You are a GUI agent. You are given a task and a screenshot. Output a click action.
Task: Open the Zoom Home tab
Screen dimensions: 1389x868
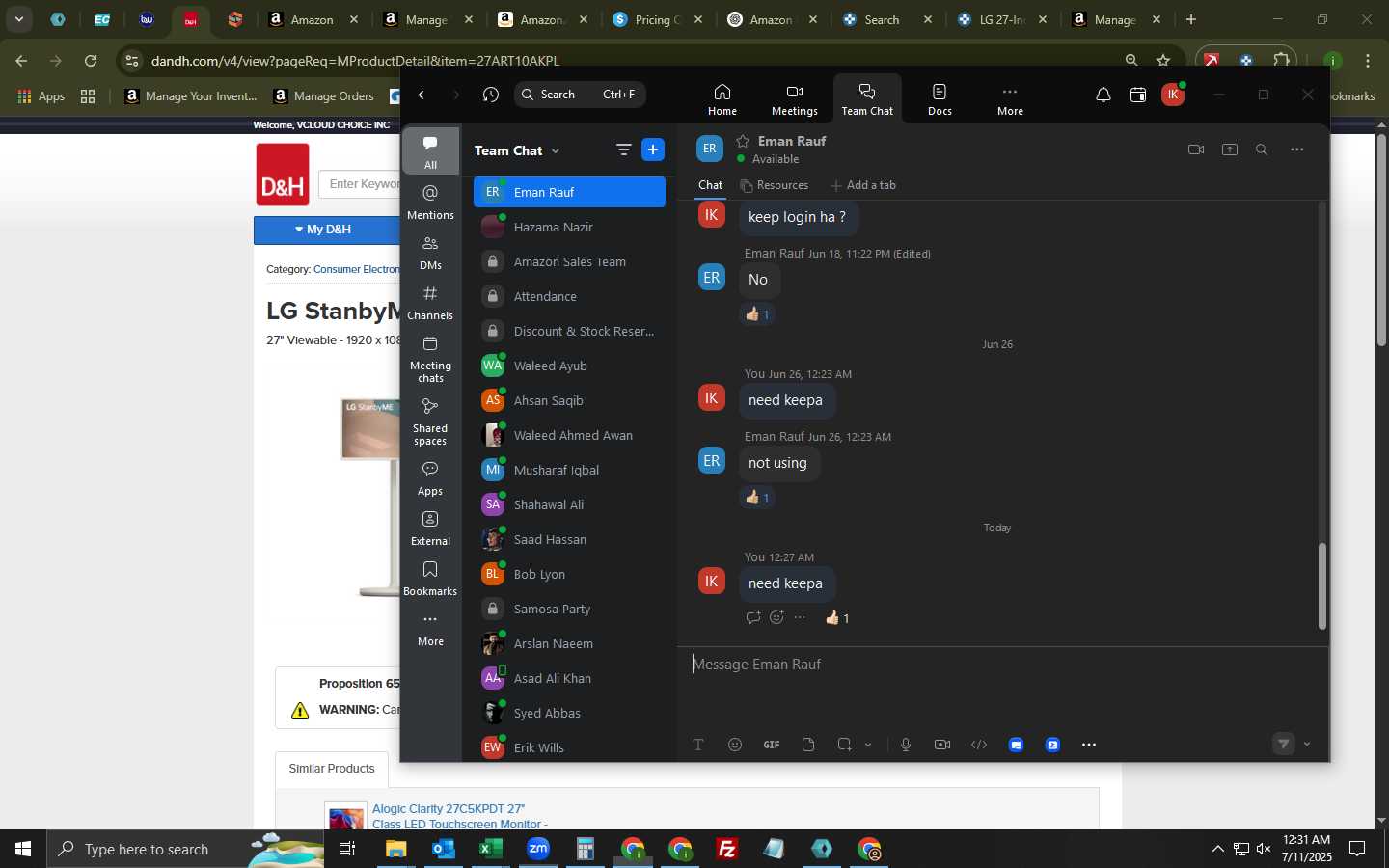[722, 99]
